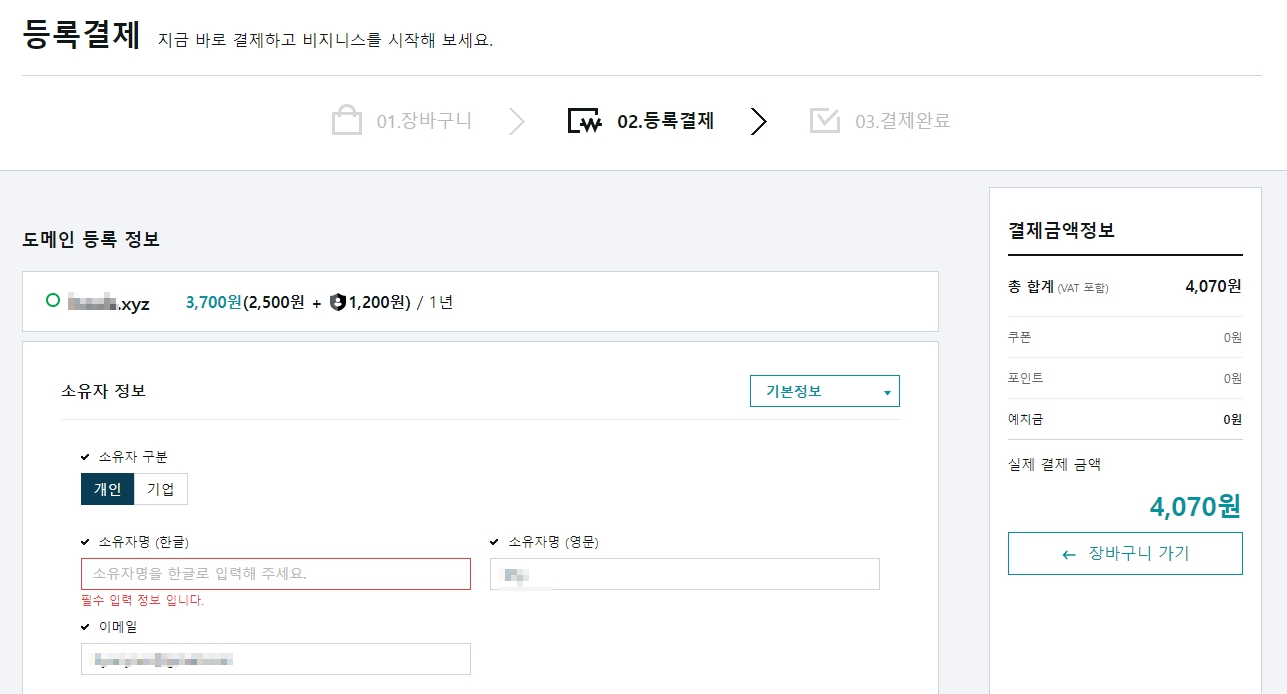Click the arrow after the 02.등록결제 step

click(x=759, y=121)
